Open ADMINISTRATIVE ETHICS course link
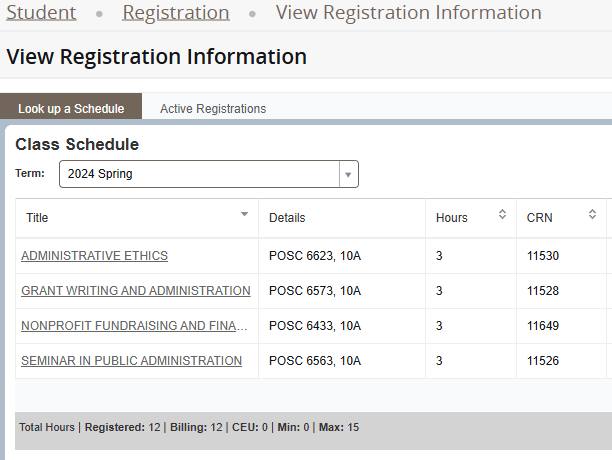The width and height of the screenshot is (612, 460). tap(94, 256)
